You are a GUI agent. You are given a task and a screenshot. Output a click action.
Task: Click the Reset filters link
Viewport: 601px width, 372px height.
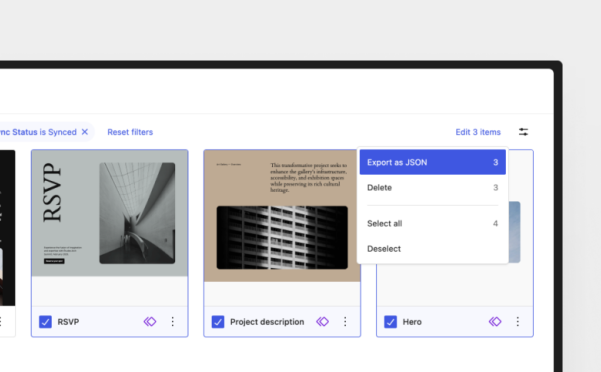pos(130,132)
